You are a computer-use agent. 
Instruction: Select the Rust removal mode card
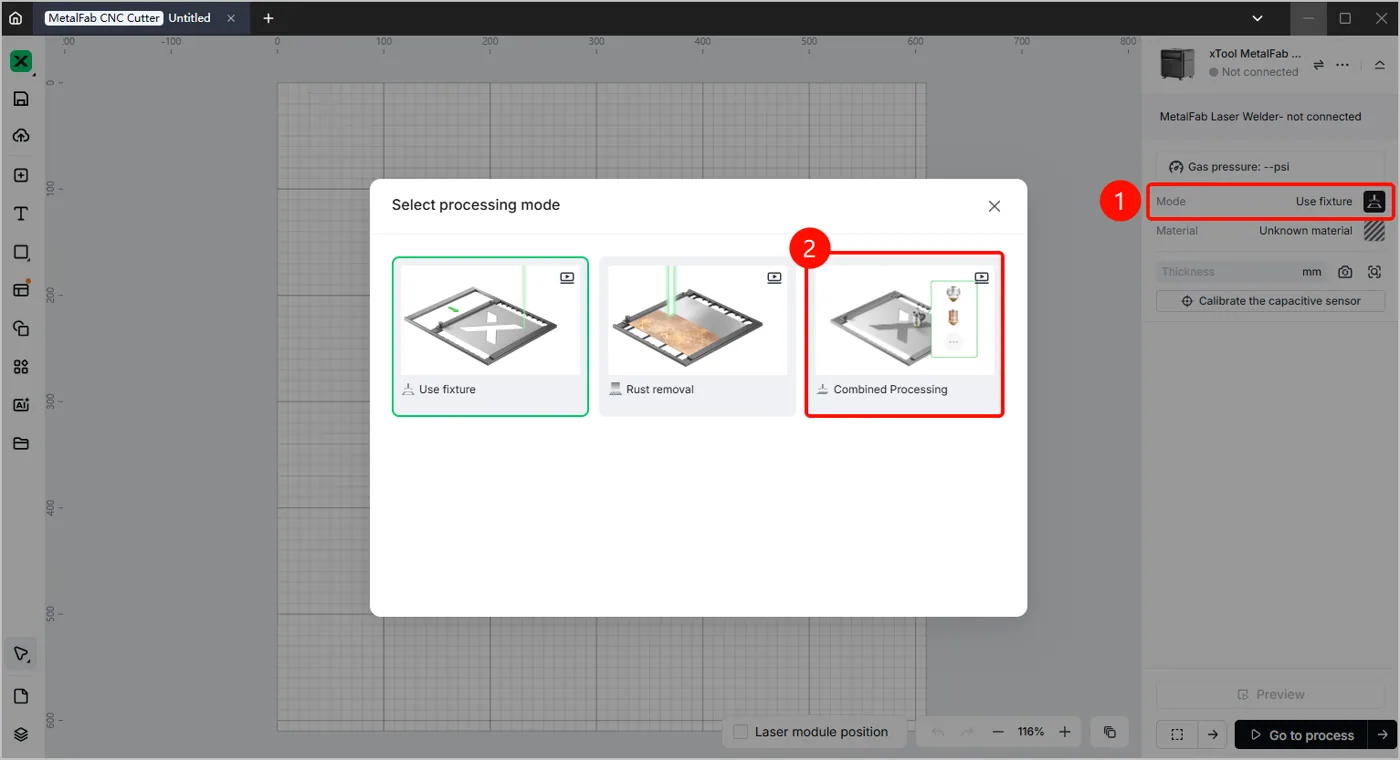[697, 336]
